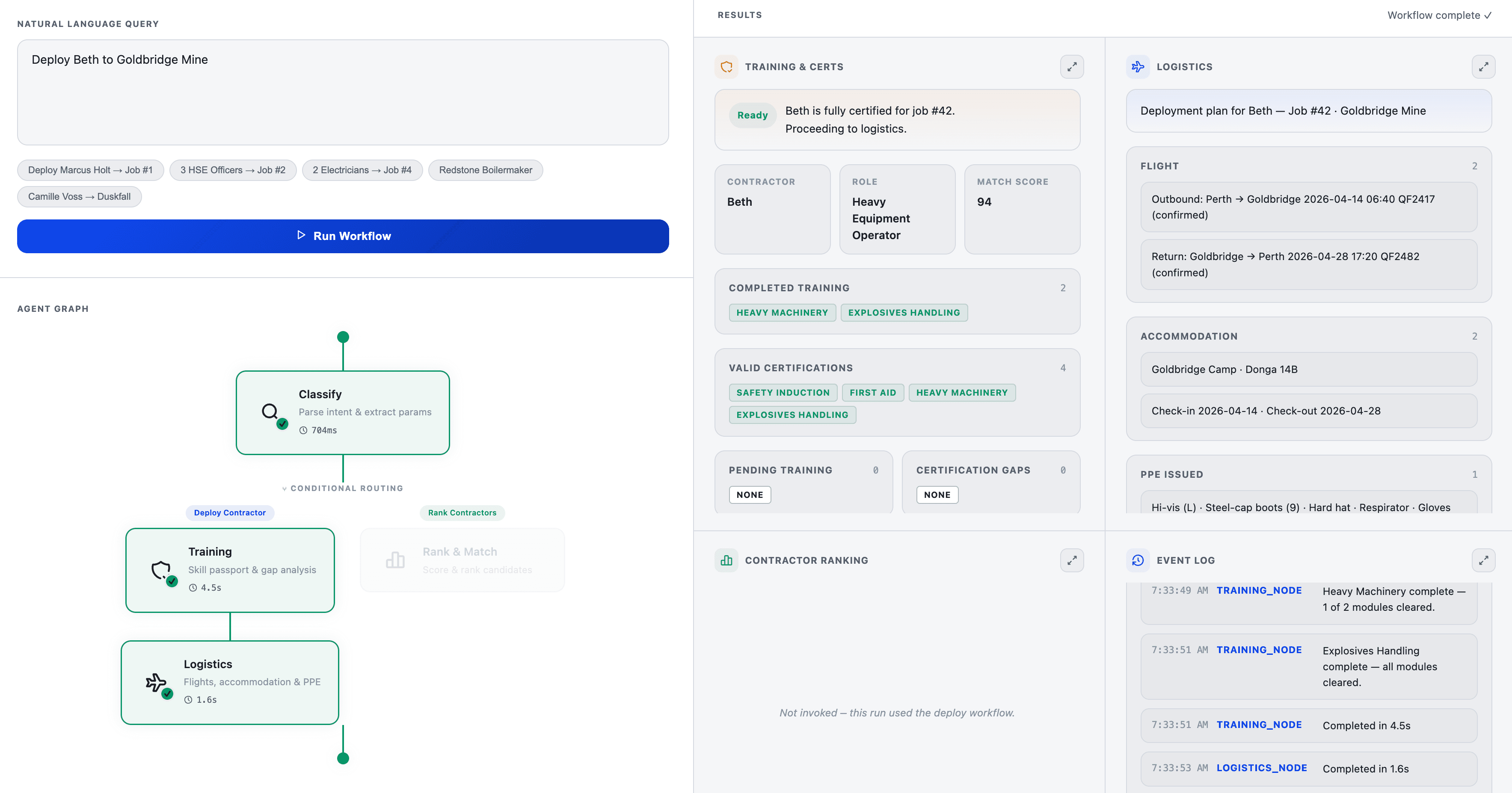Image resolution: width=1512 pixels, height=793 pixels.
Task: Click the Event Log history icon
Action: point(1138,561)
